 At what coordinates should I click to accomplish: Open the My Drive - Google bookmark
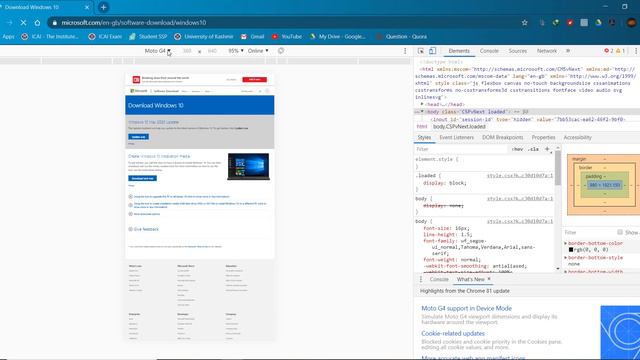click(x=338, y=37)
